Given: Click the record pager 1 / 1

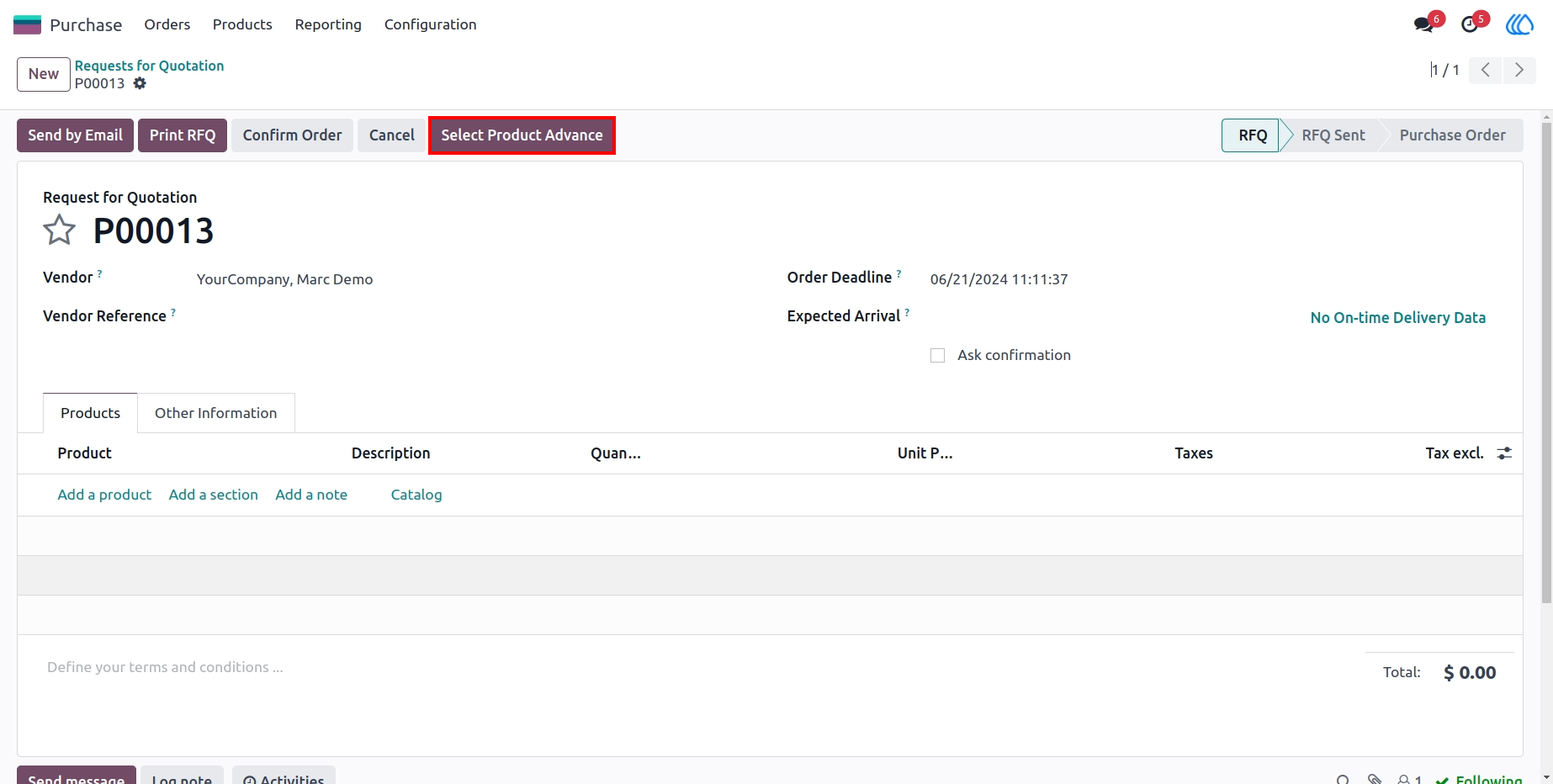Looking at the screenshot, I should click(x=1444, y=70).
